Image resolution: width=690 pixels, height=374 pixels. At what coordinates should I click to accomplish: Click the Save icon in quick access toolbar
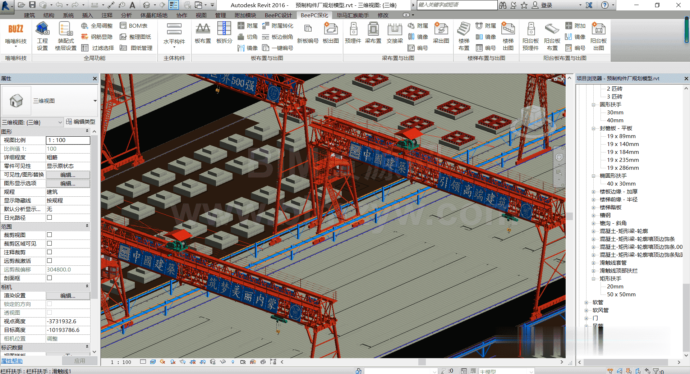[x=32, y=5]
